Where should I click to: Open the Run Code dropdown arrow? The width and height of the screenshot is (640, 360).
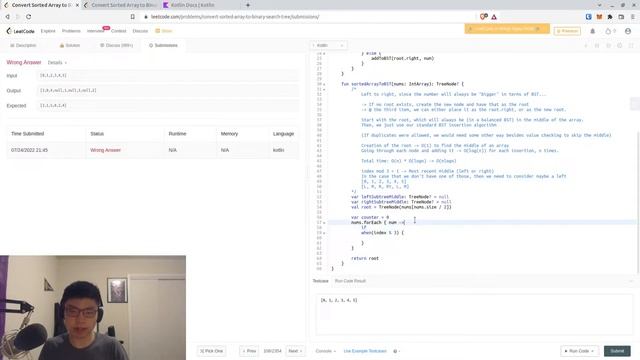(593, 351)
